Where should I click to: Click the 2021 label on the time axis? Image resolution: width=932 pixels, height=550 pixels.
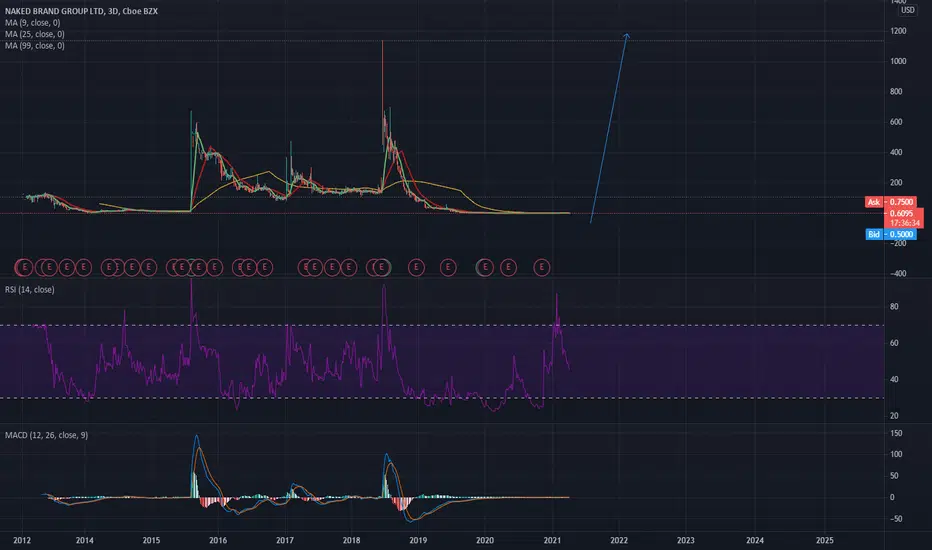point(553,540)
